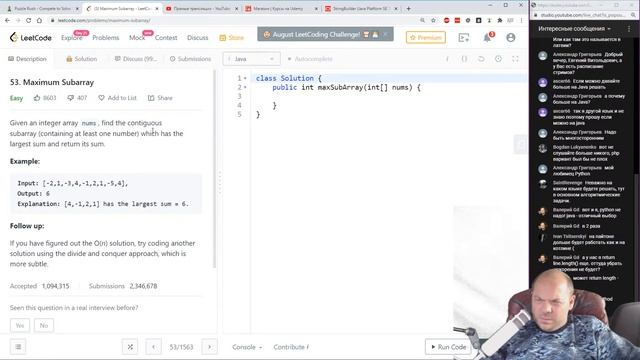Click the Run Code button

click(448, 347)
